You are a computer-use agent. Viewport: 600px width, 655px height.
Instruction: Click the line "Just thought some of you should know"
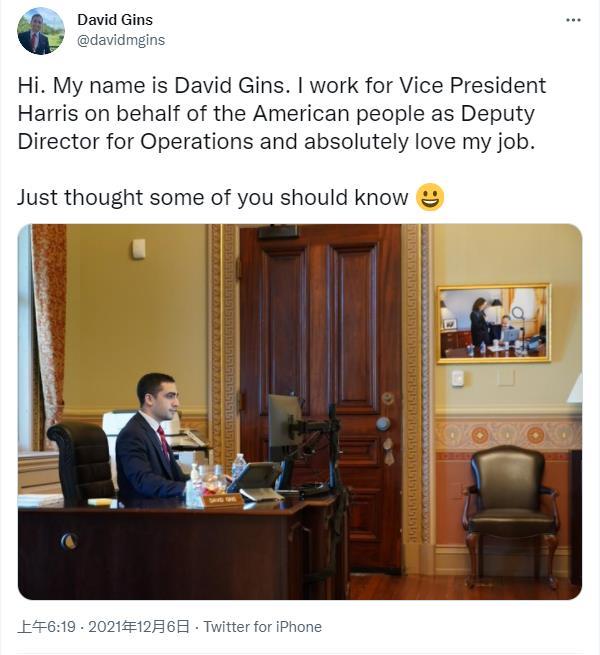click(212, 197)
